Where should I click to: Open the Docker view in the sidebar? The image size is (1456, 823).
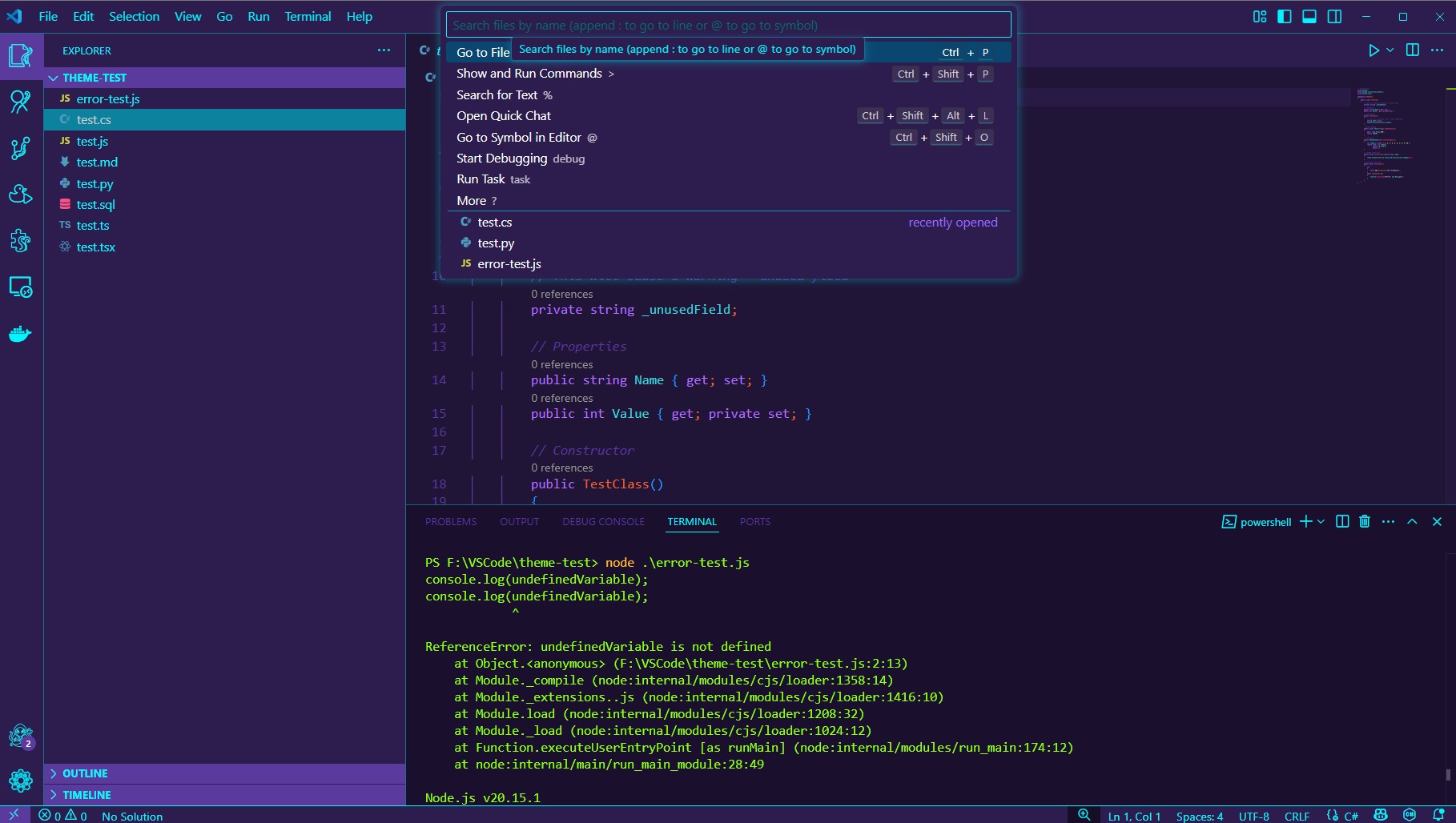click(20, 334)
